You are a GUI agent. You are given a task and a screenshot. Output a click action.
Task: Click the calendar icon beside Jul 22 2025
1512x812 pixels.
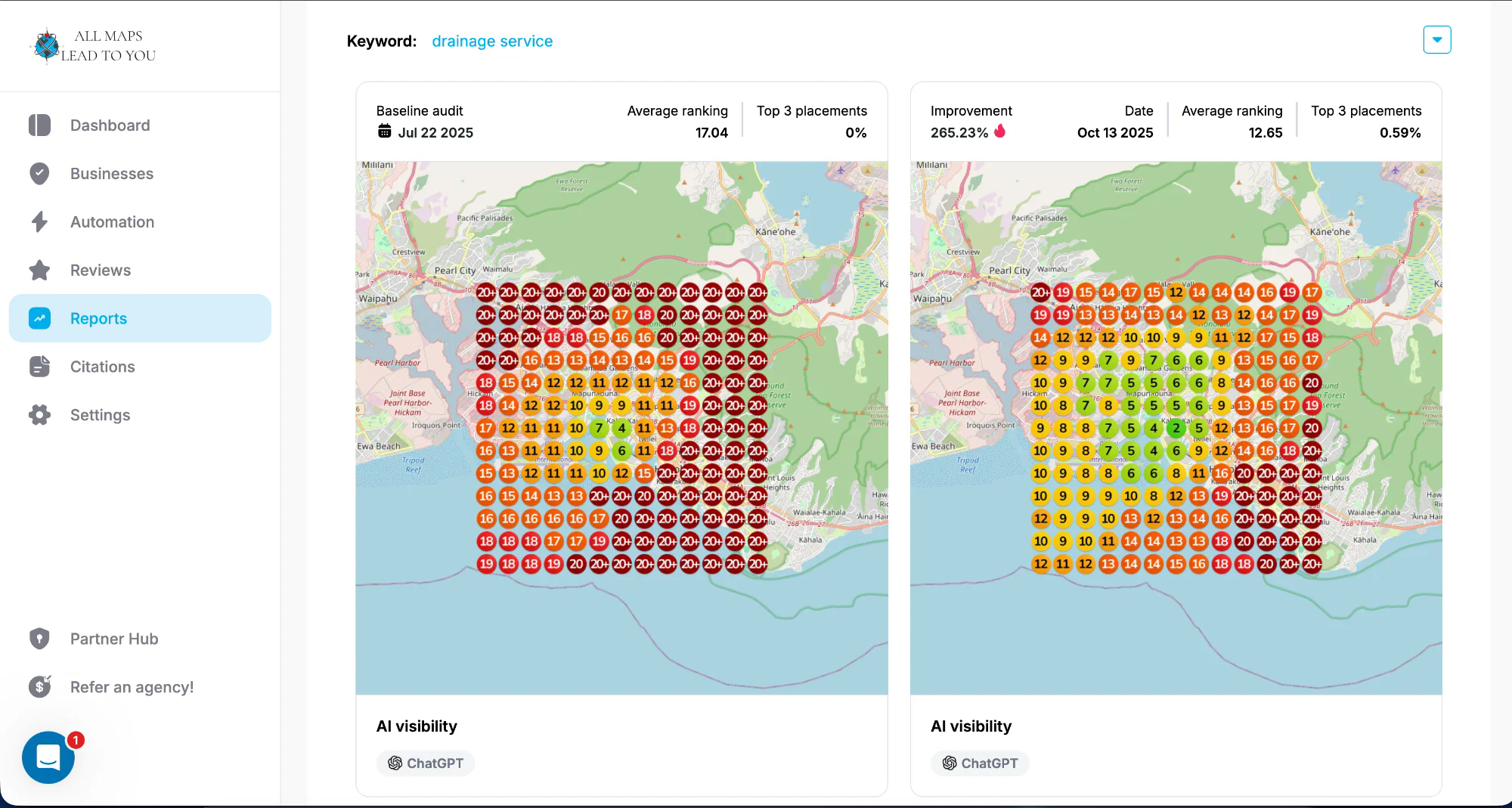pyautogui.click(x=384, y=132)
